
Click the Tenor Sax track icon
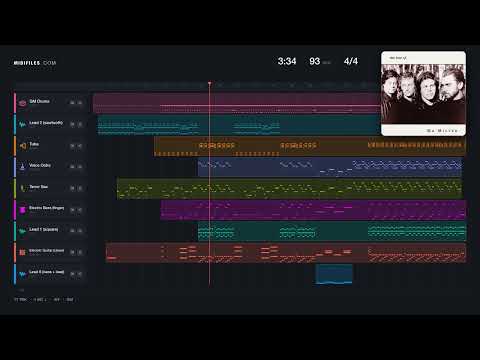coord(23,188)
